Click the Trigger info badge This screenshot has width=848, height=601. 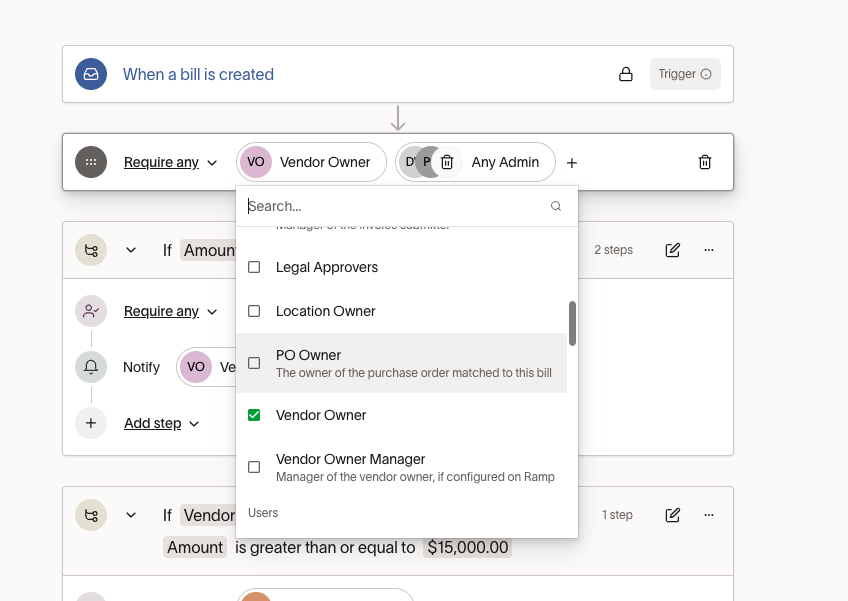pos(685,74)
